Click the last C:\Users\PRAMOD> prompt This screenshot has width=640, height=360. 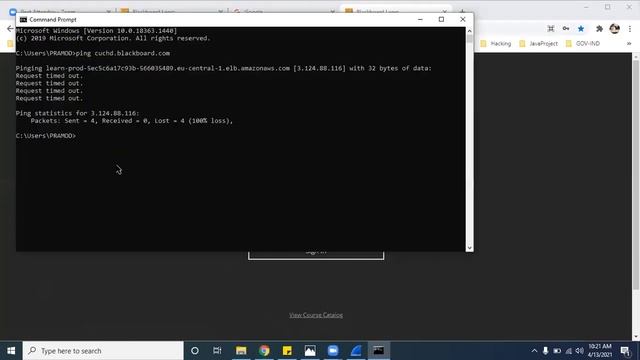pyautogui.click(x=46, y=136)
